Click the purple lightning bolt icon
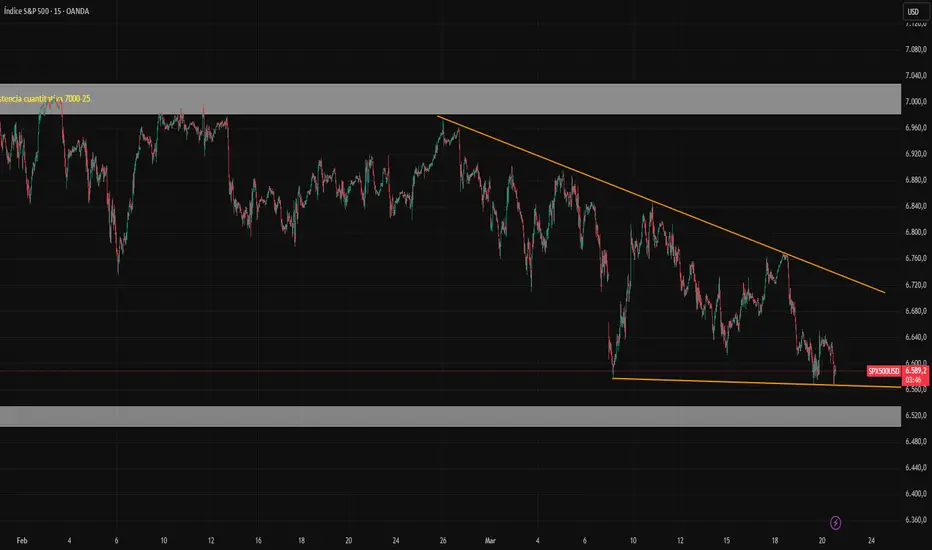 click(835, 523)
